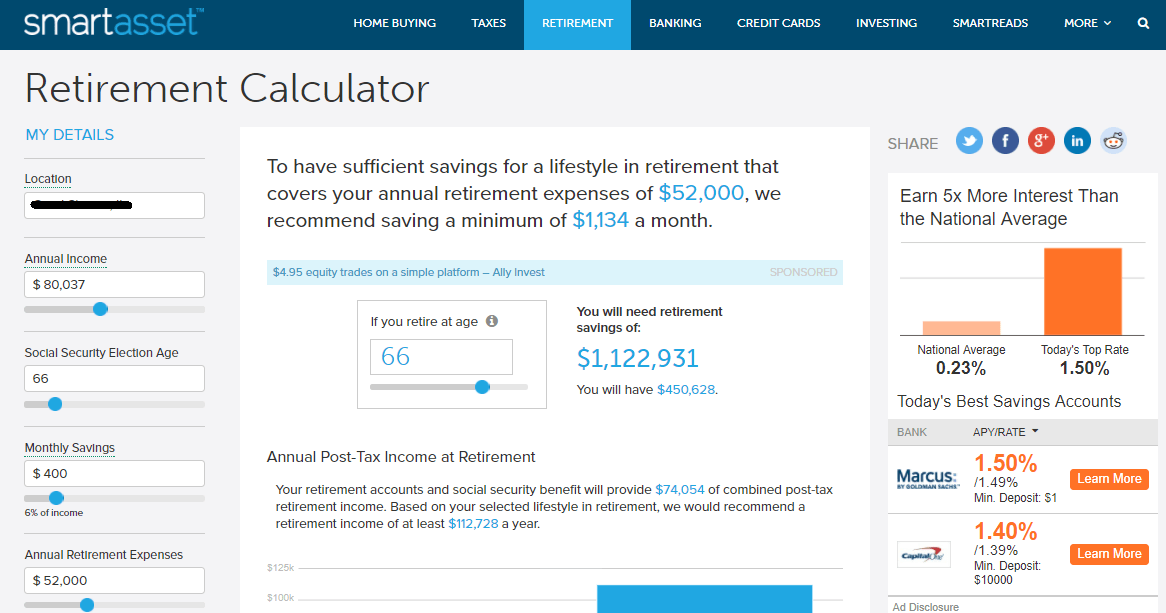Viewport: 1166px width, 613px height.
Task: Share calculator on Twitter
Action: 969,141
